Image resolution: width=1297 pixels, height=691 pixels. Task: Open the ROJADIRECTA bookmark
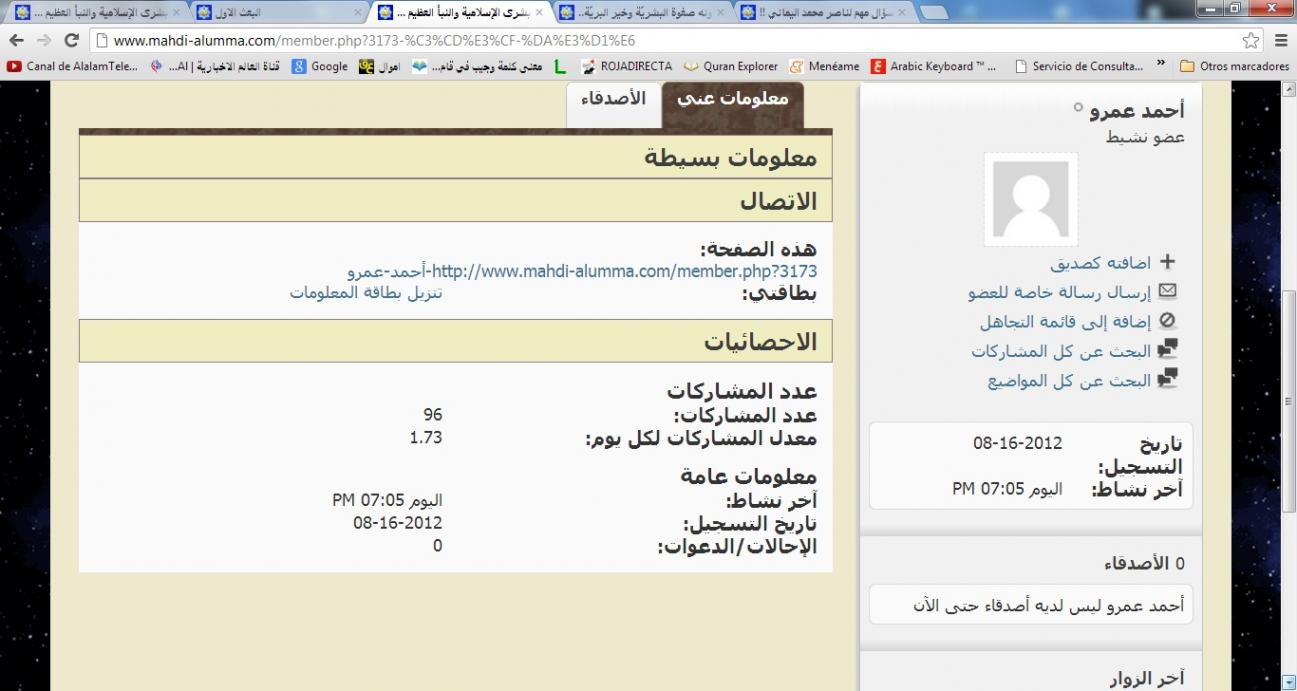tap(627, 66)
